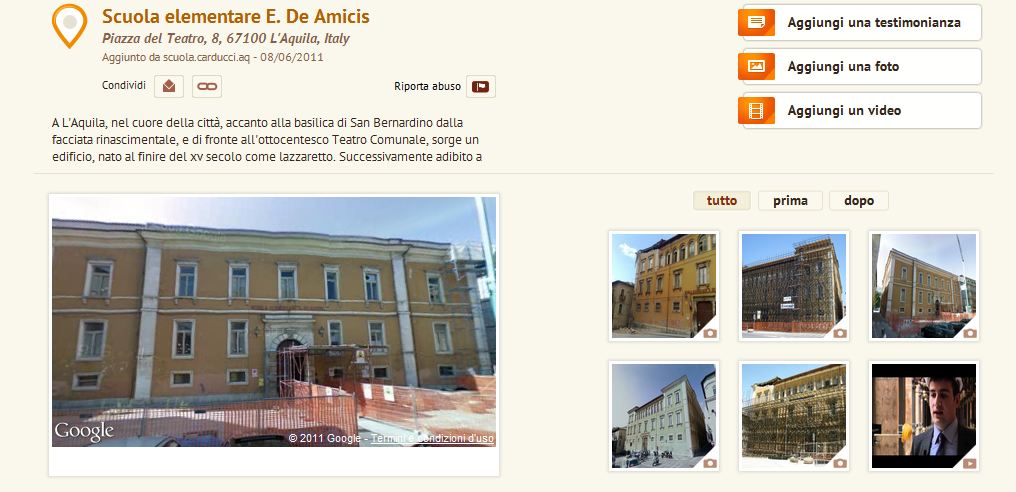
Task: Open the dark scaffolded building thumbnail
Action: click(794, 286)
